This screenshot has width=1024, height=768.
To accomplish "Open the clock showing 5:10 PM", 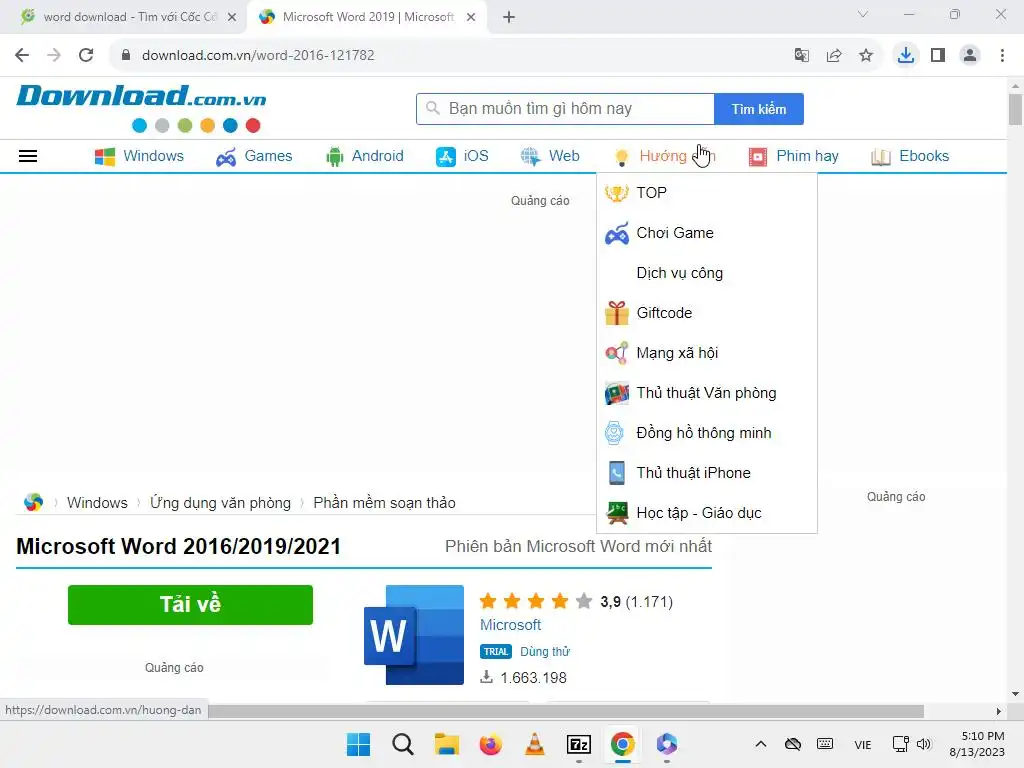I will pos(977,744).
